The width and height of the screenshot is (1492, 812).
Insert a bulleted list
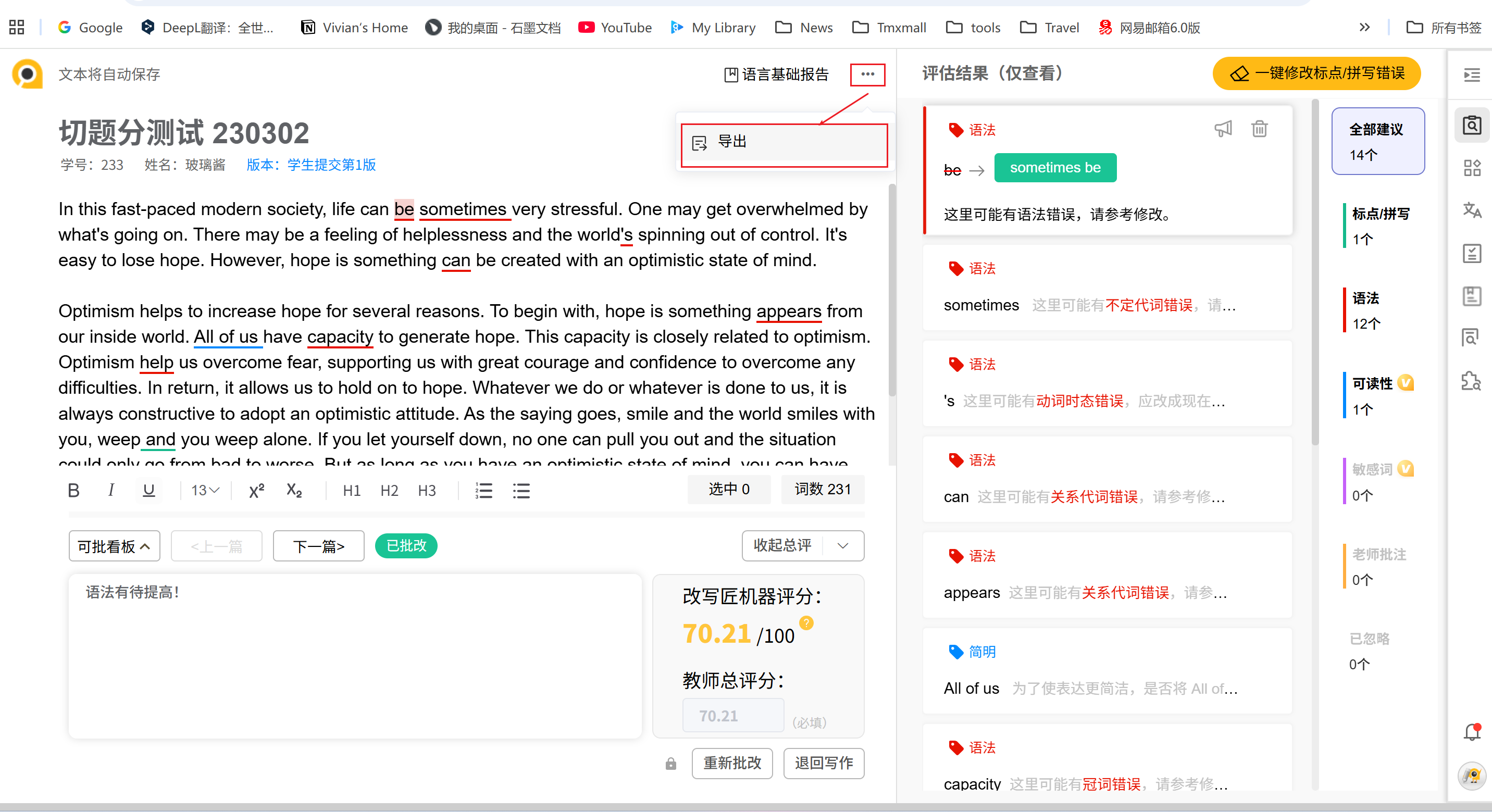521,491
